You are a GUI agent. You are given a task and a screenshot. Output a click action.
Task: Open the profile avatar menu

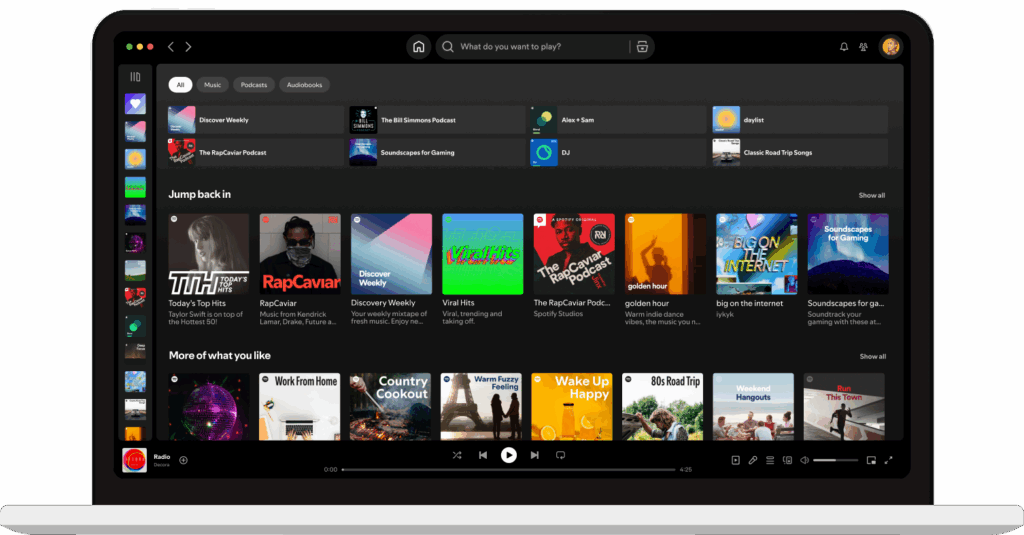pos(890,47)
